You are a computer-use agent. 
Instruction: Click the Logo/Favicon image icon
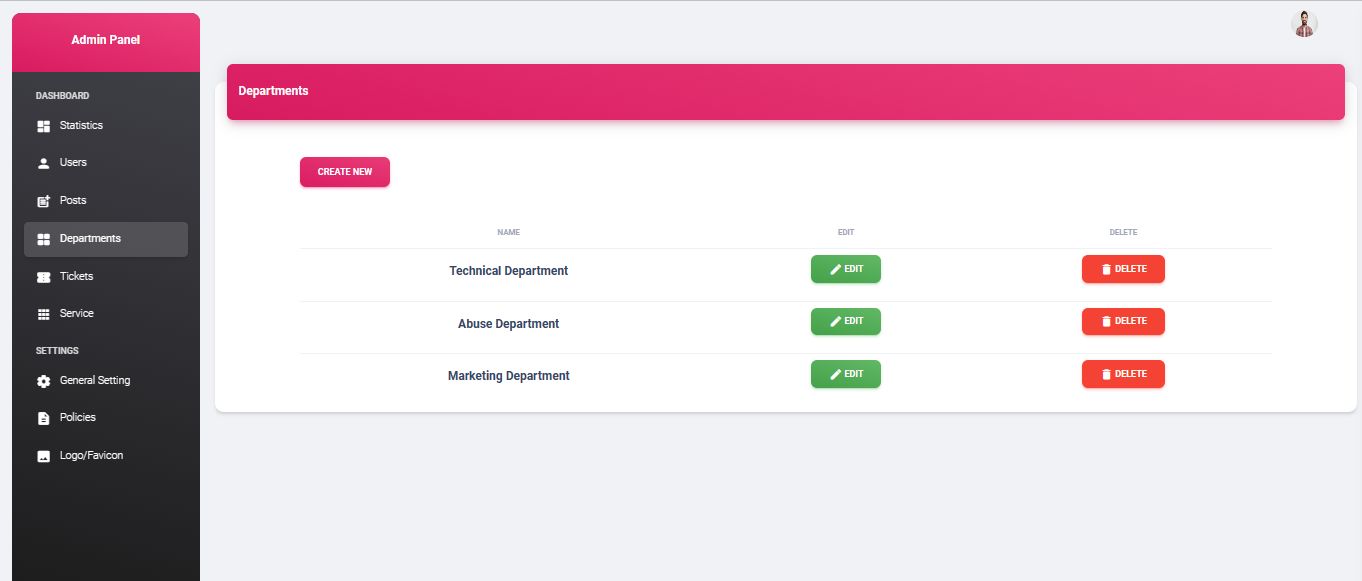pyautogui.click(x=43, y=456)
